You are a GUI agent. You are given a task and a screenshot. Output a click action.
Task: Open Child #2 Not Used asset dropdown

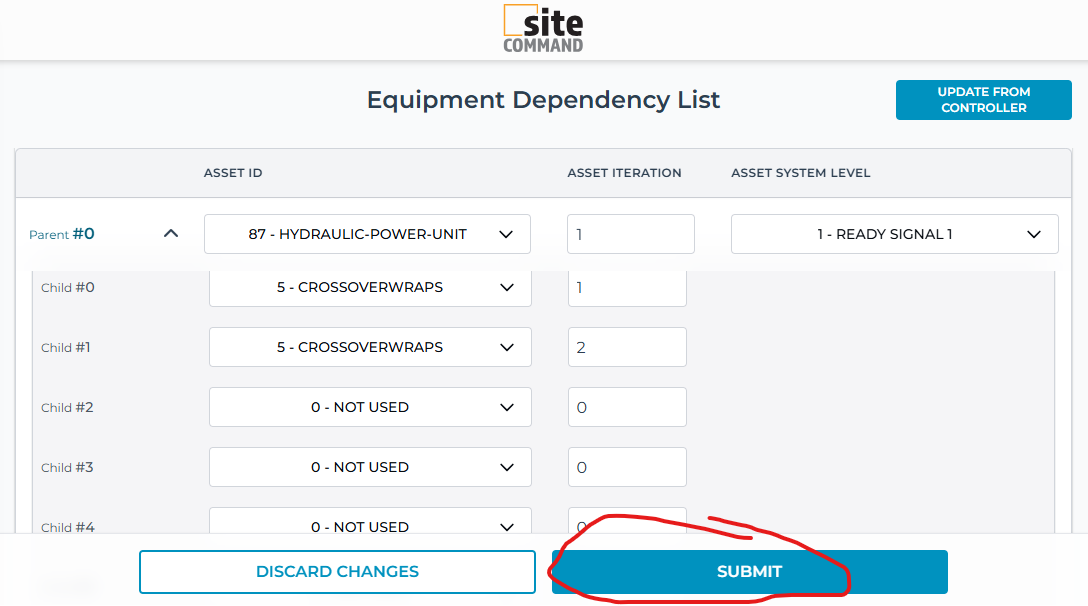[370, 408]
